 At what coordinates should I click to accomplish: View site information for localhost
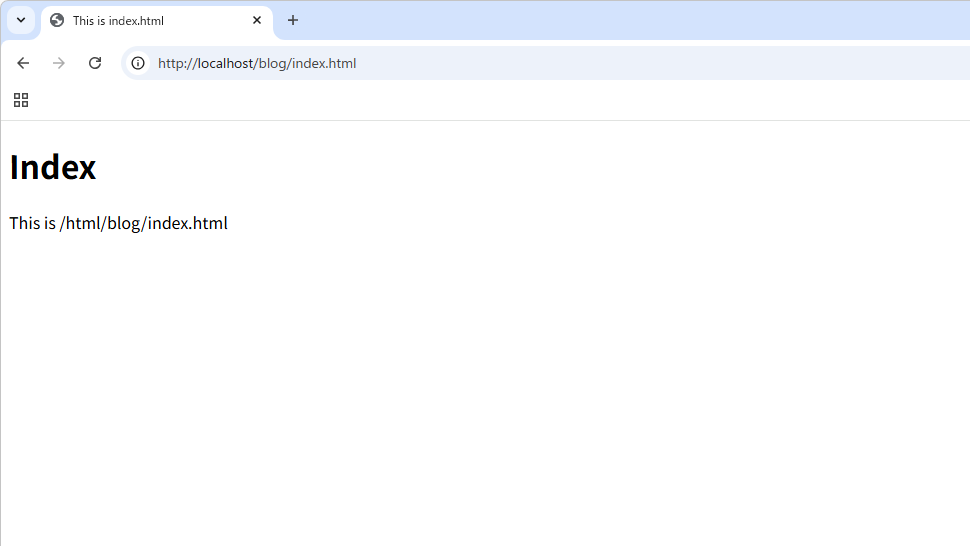pos(138,63)
